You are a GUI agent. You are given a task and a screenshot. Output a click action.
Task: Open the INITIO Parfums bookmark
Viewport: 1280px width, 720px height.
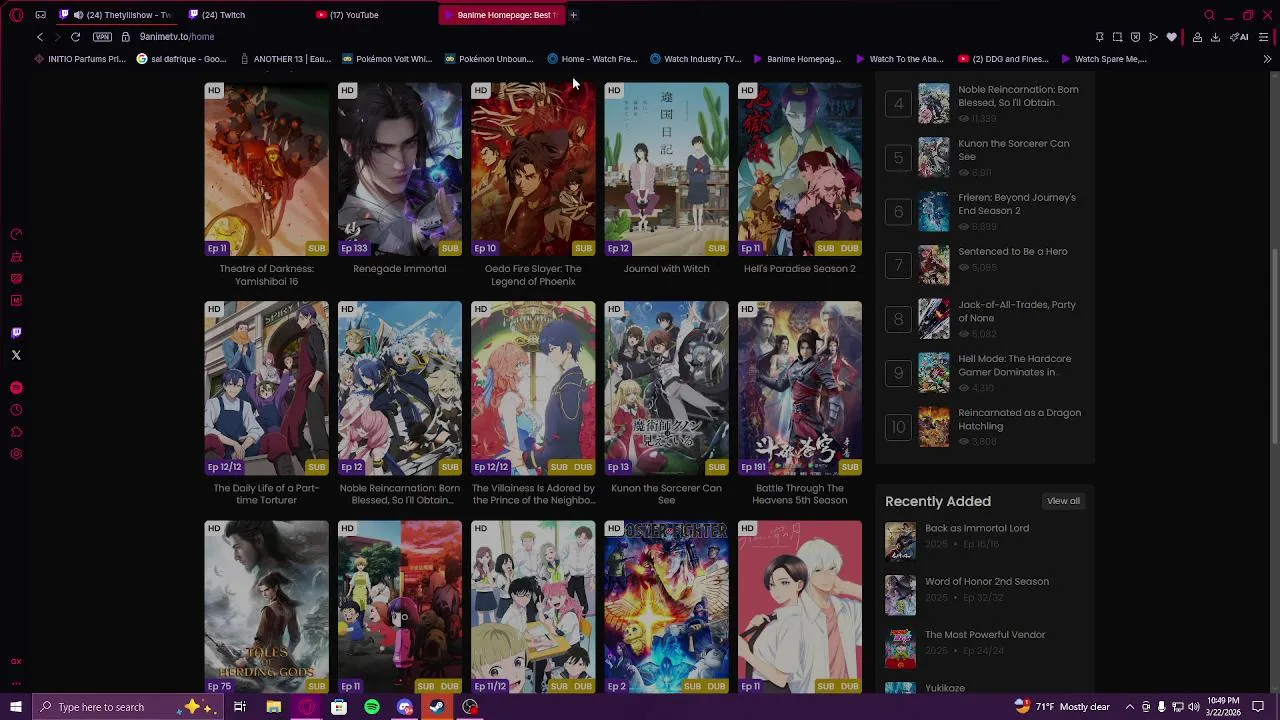point(80,59)
